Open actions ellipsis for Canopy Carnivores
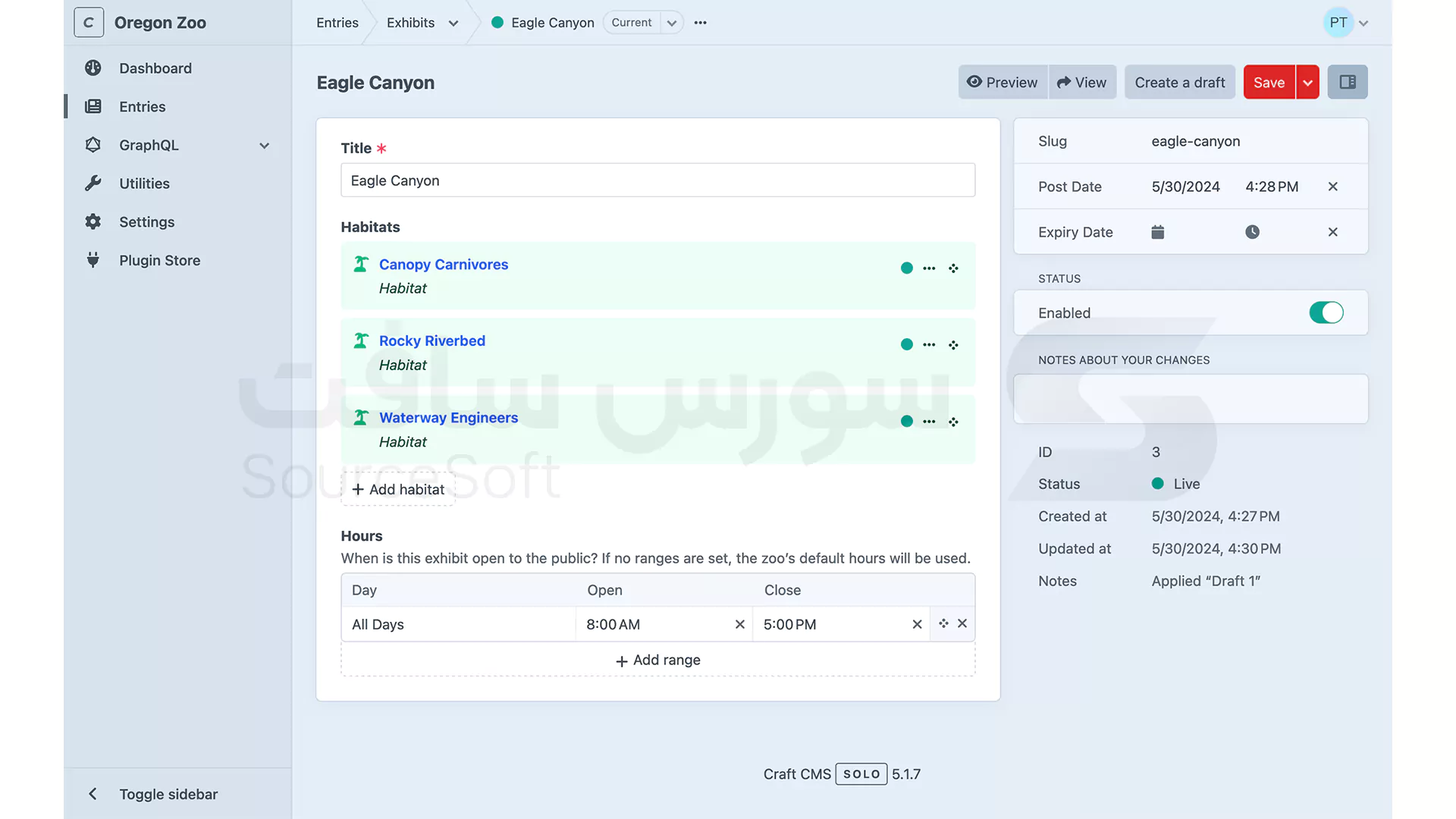Screen dimensions: 1456x819 click(x=929, y=268)
